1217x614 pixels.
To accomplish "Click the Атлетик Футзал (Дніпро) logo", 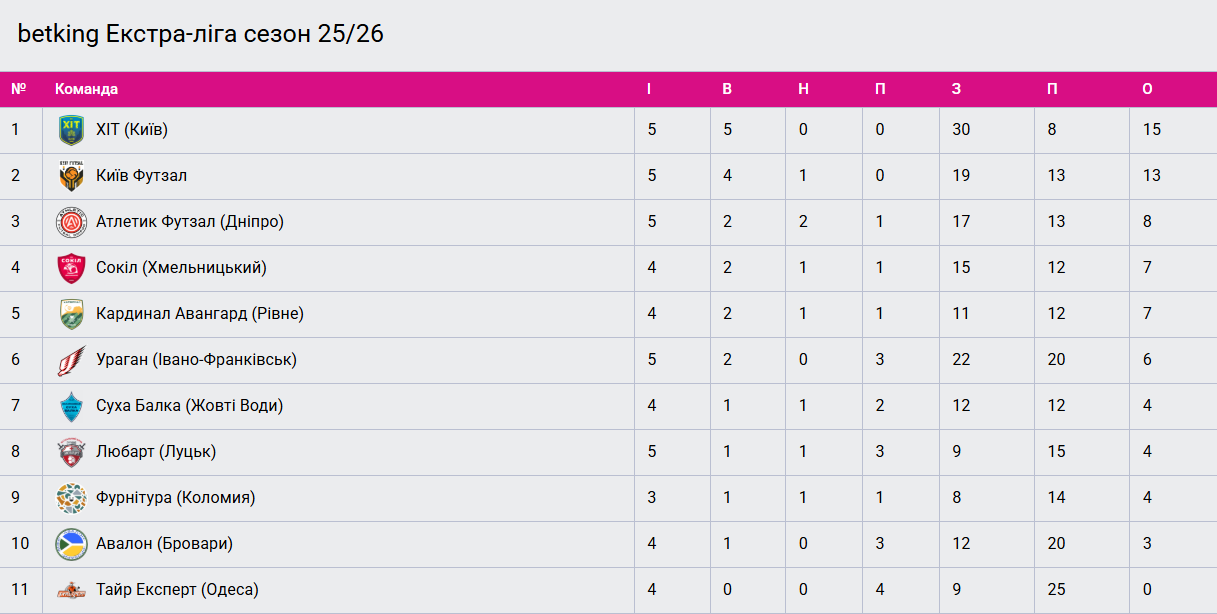I will (x=71, y=222).
